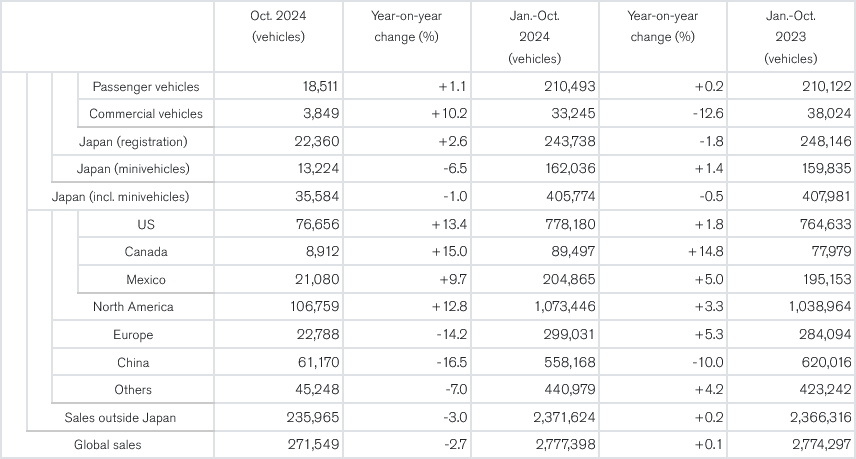Viewport: 856px width, 459px height.
Task: Click the Japan (incl. minivehicles) row label
Action: pyautogui.click(x=120, y=197)
